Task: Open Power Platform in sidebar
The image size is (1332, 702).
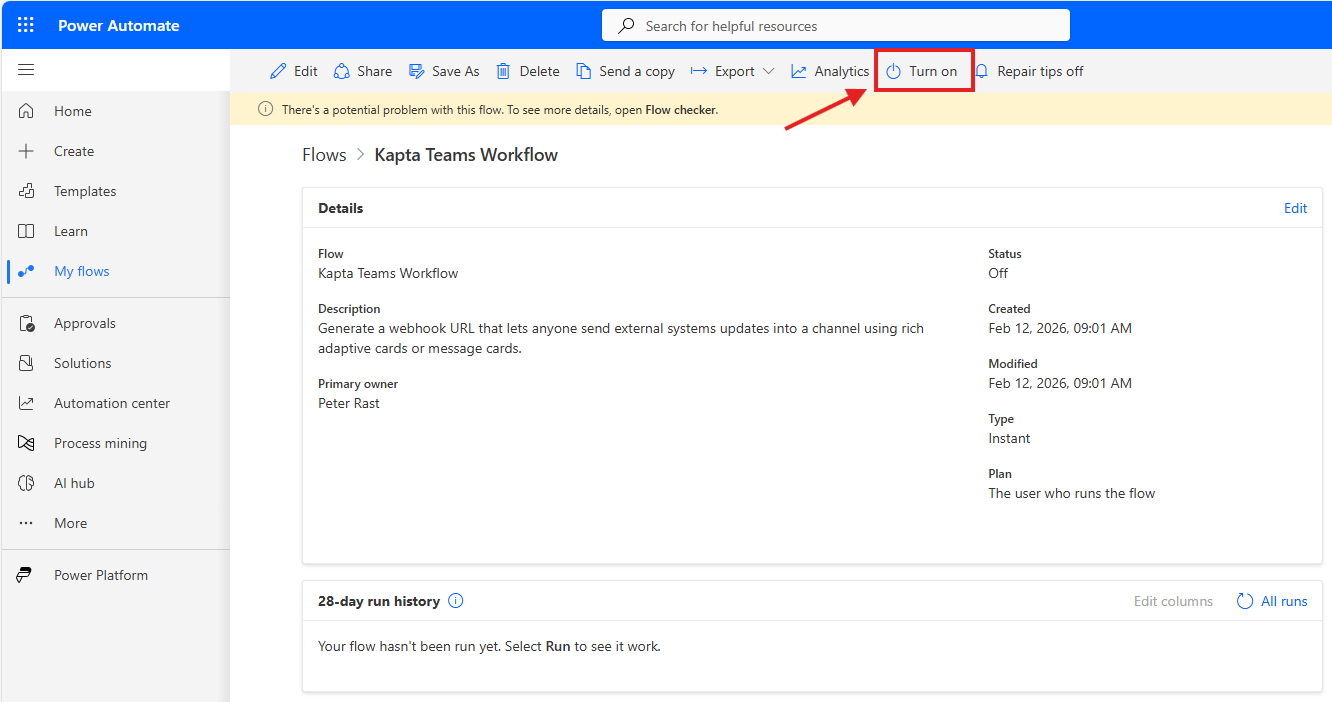Action: pyautogui.click(x=100, y=575)
